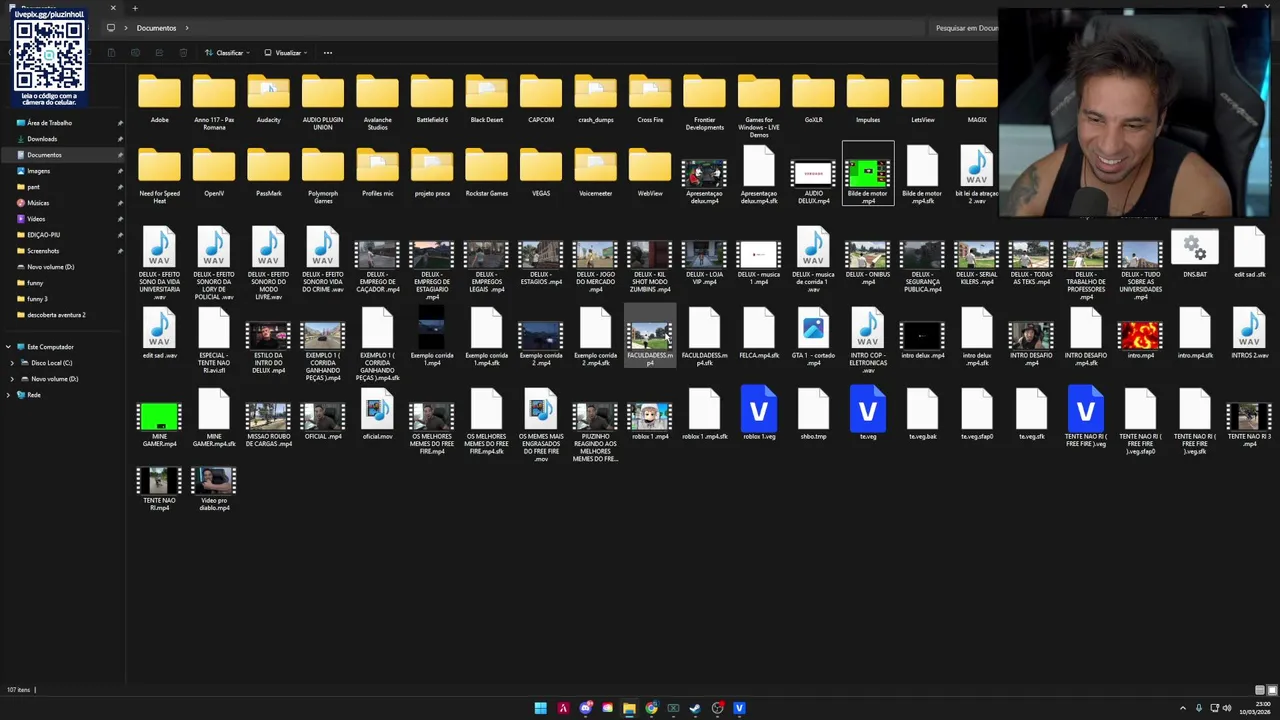
Task: Open the taskbar clock and date
Action: [1257, 708]
